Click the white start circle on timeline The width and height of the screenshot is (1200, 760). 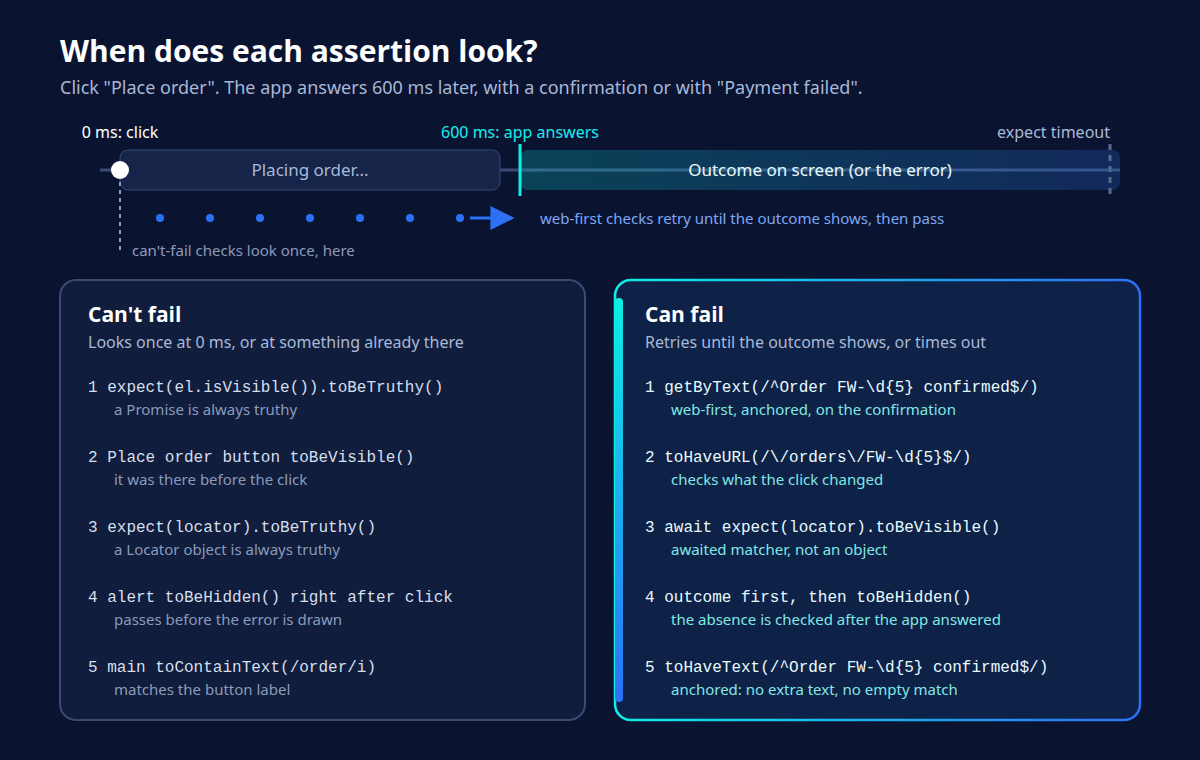120,170
